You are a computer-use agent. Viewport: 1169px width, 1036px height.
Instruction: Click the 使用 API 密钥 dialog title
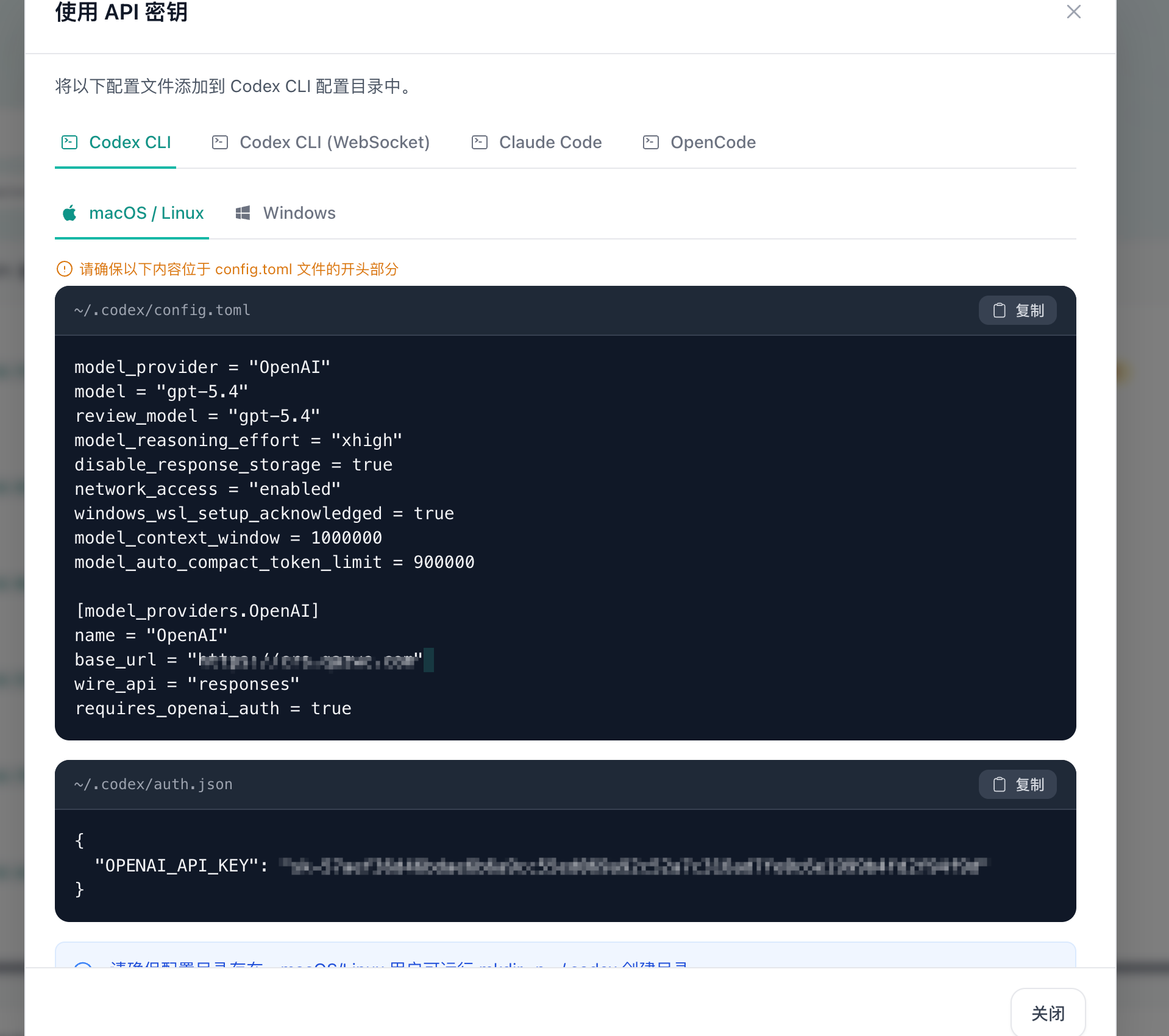pyautogui.click(x=121, y=12)
